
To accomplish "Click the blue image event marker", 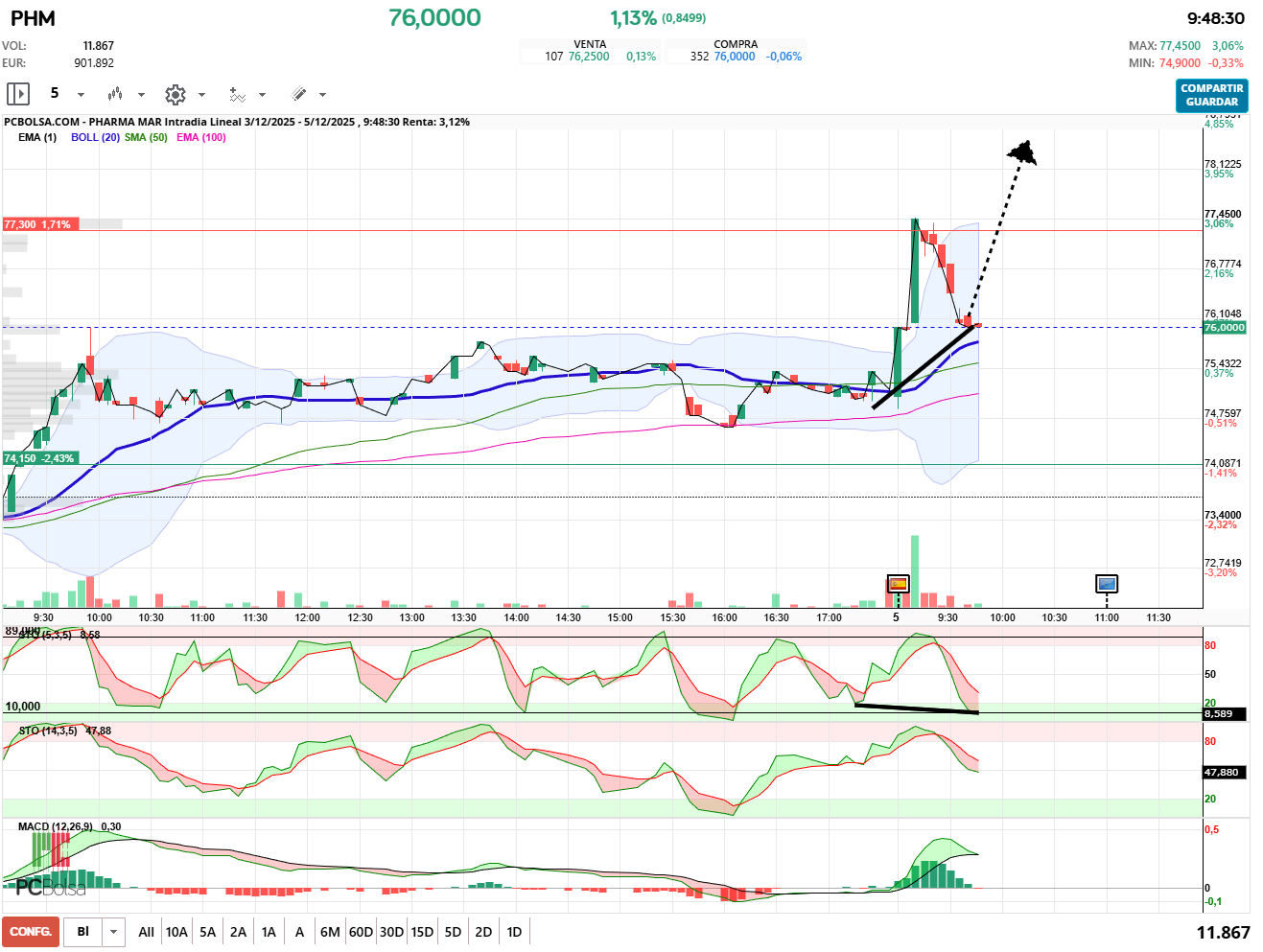I will pos(1107,583).
